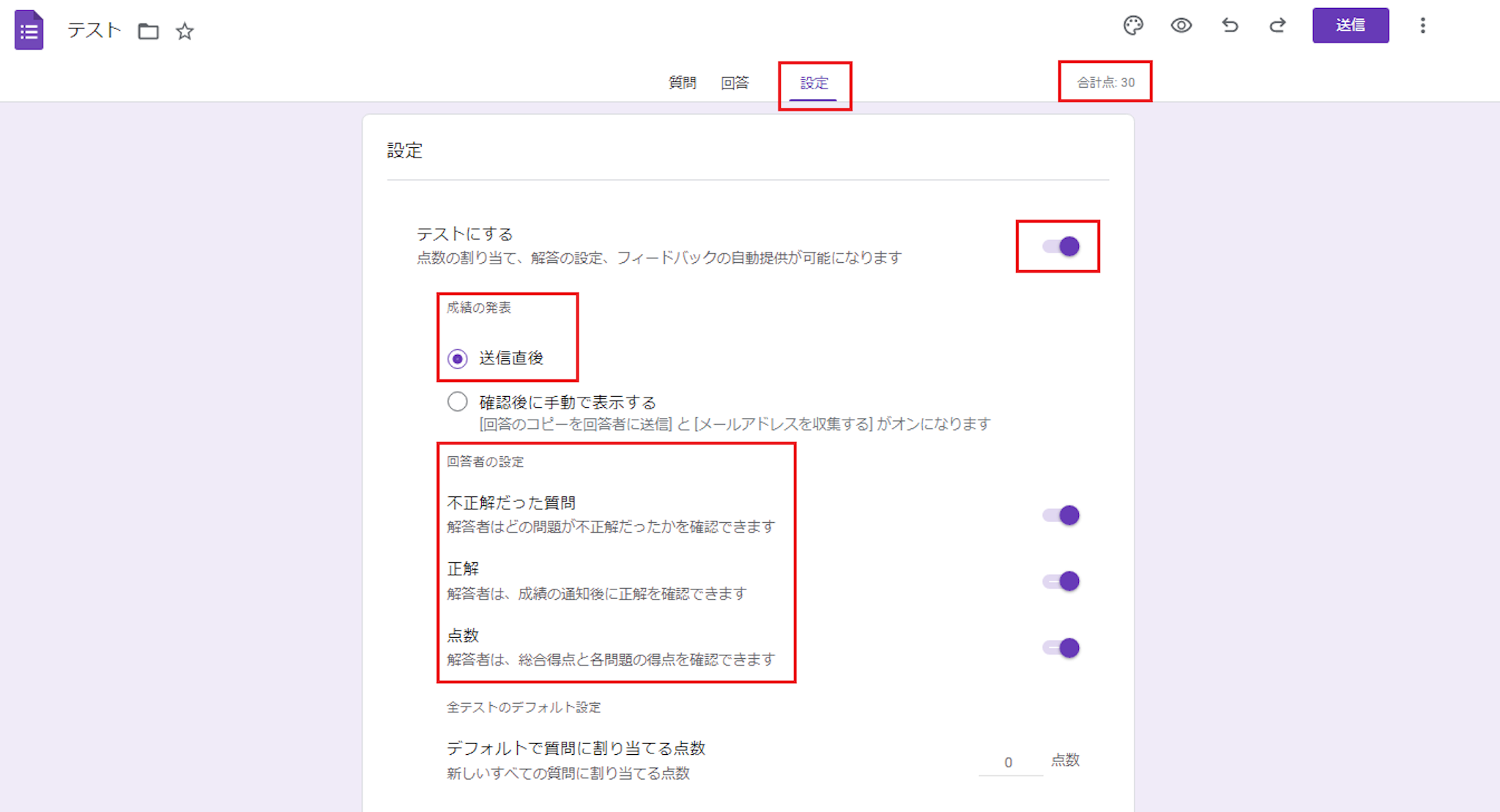This screenshot has width=1500, height=812.
Task: Open the three-dot more options menu
Action: pyautogui.click(x=1422, y=26)
